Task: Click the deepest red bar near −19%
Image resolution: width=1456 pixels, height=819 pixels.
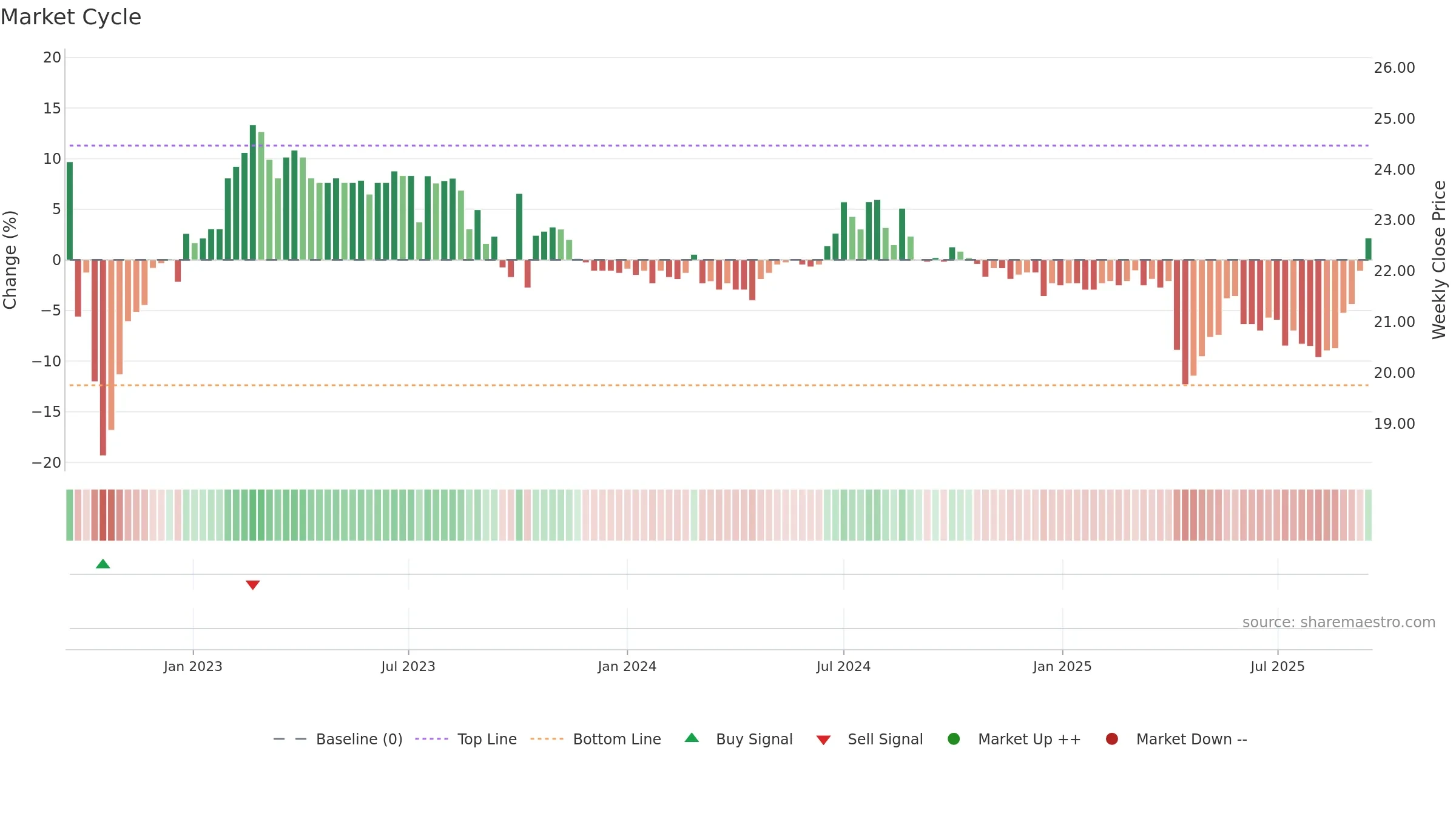Action: coord(103,358)
